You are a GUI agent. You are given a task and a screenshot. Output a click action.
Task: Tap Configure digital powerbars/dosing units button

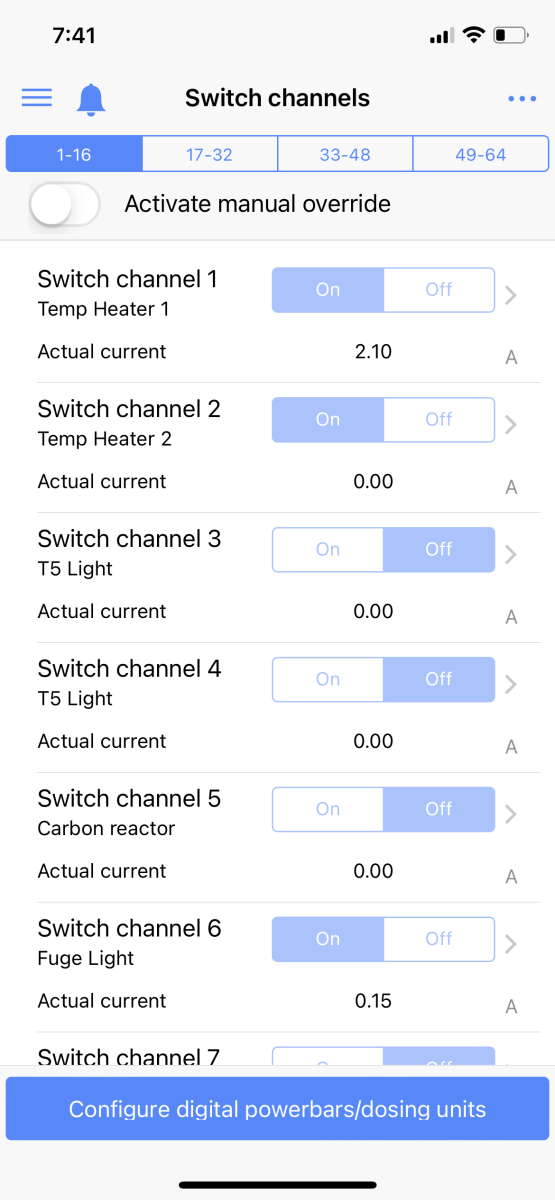coord(277,1109)
